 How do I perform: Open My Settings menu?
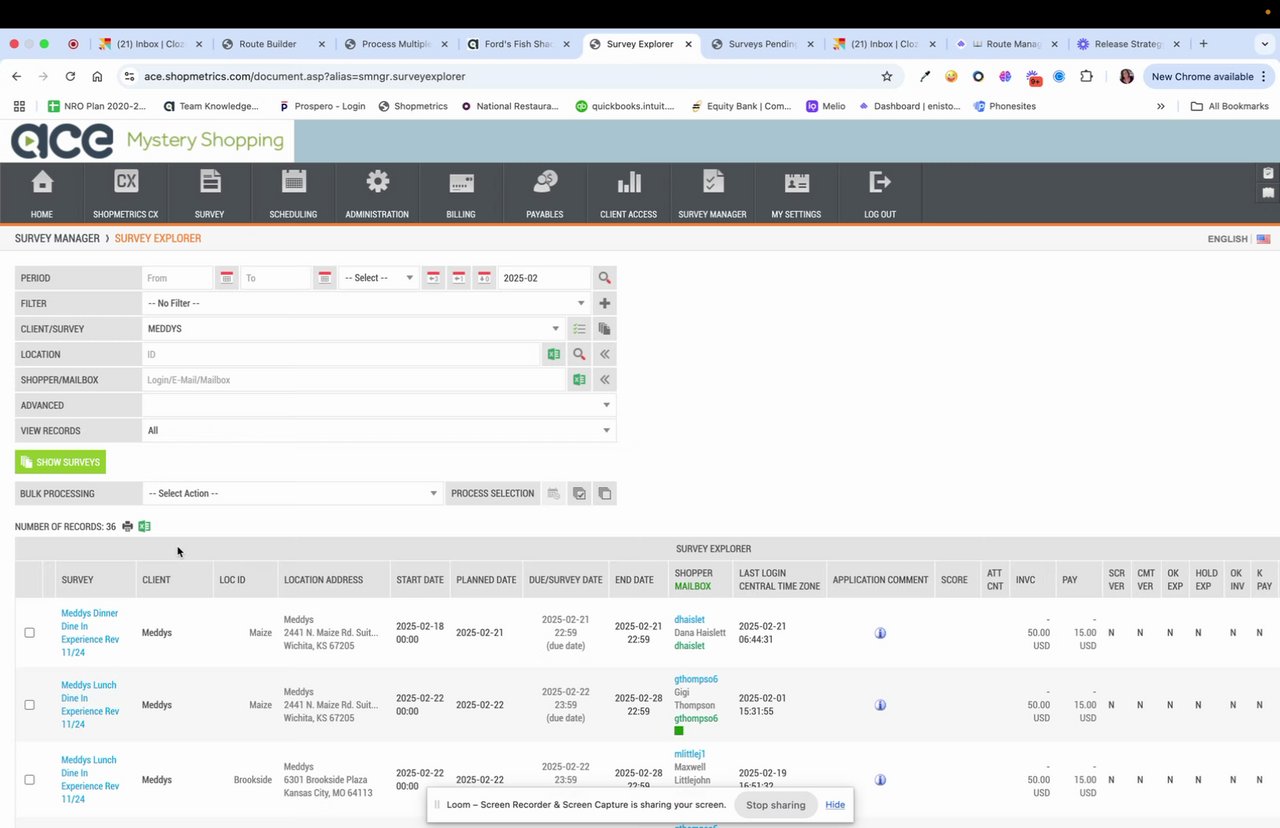[x=797, y=193]
